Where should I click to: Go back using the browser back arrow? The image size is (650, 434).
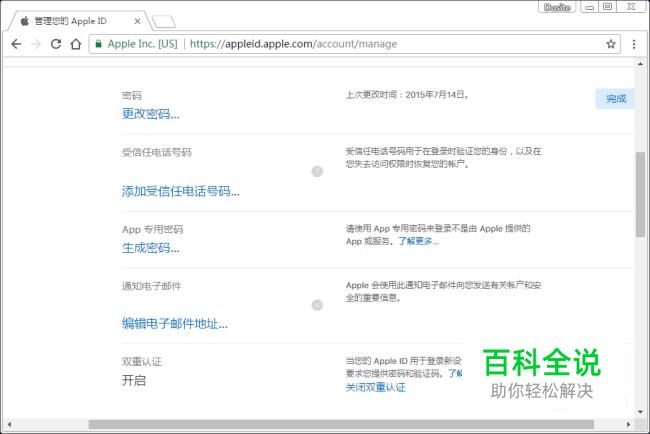coord(16,44)
